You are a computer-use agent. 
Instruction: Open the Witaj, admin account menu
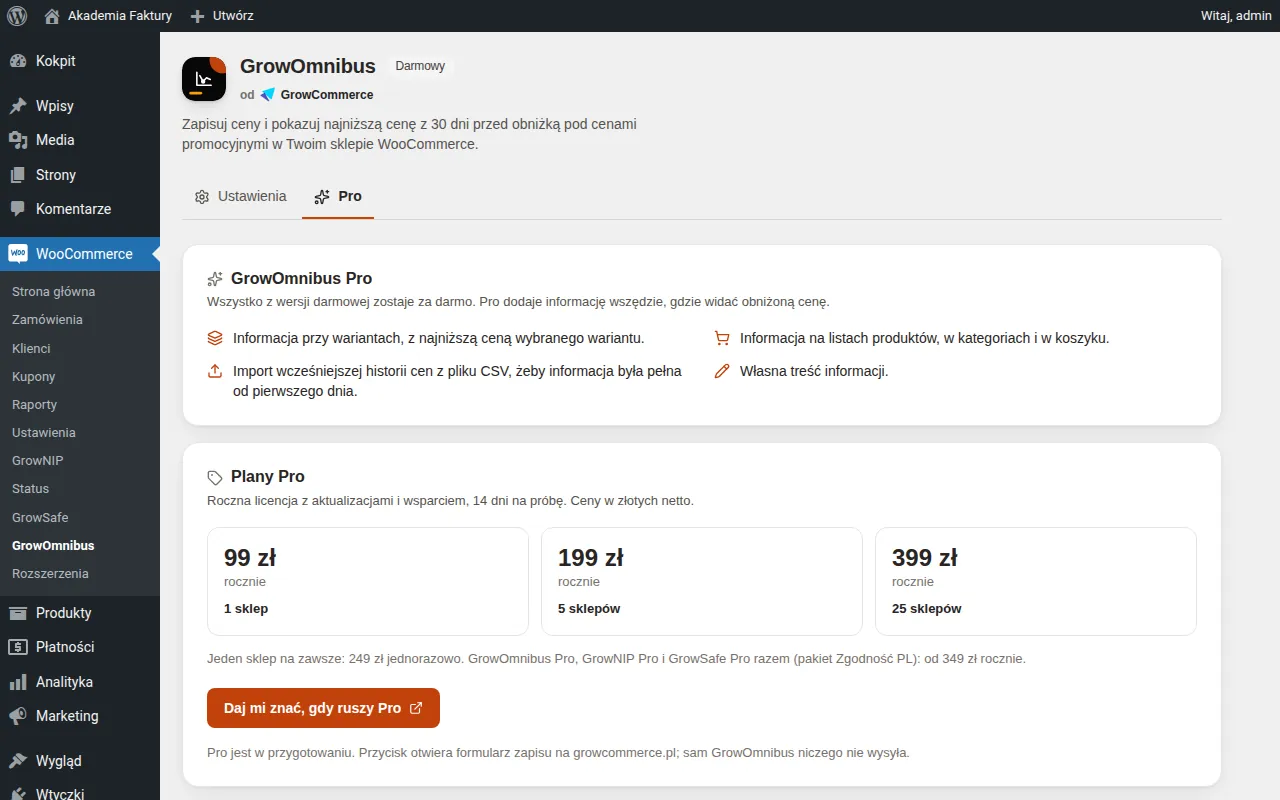[x=1236, y=16]
